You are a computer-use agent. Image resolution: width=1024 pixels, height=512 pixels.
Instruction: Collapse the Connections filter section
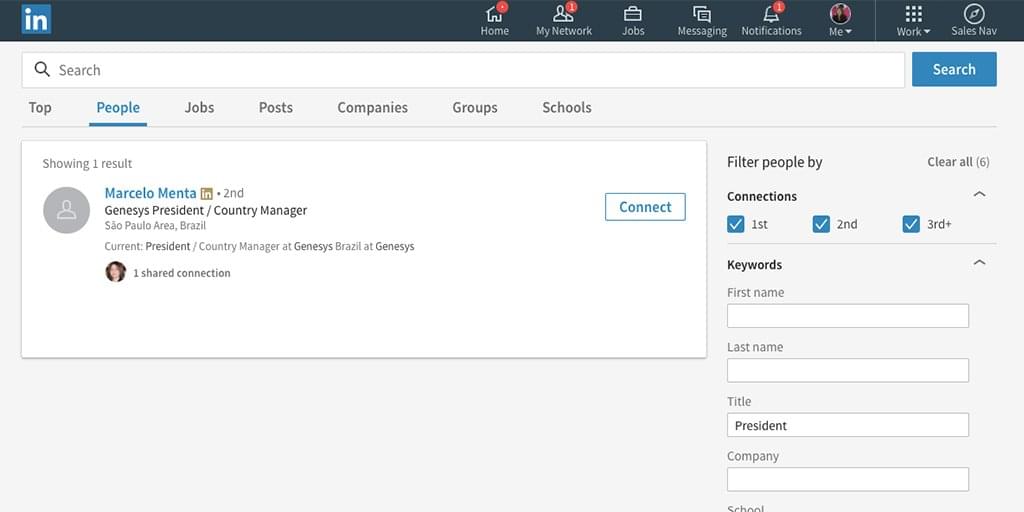point(979,195)
